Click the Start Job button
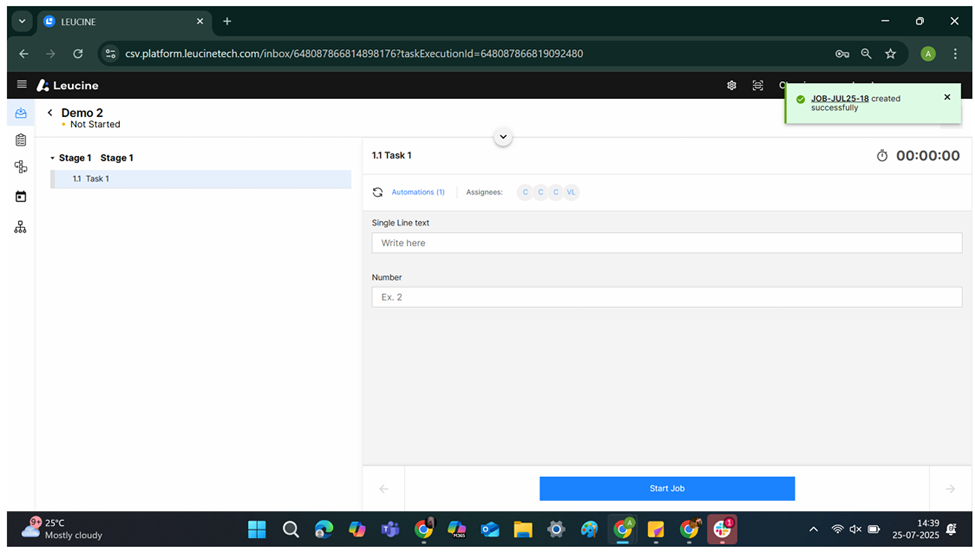Screen dimensions: 975x552 point(666,488)
